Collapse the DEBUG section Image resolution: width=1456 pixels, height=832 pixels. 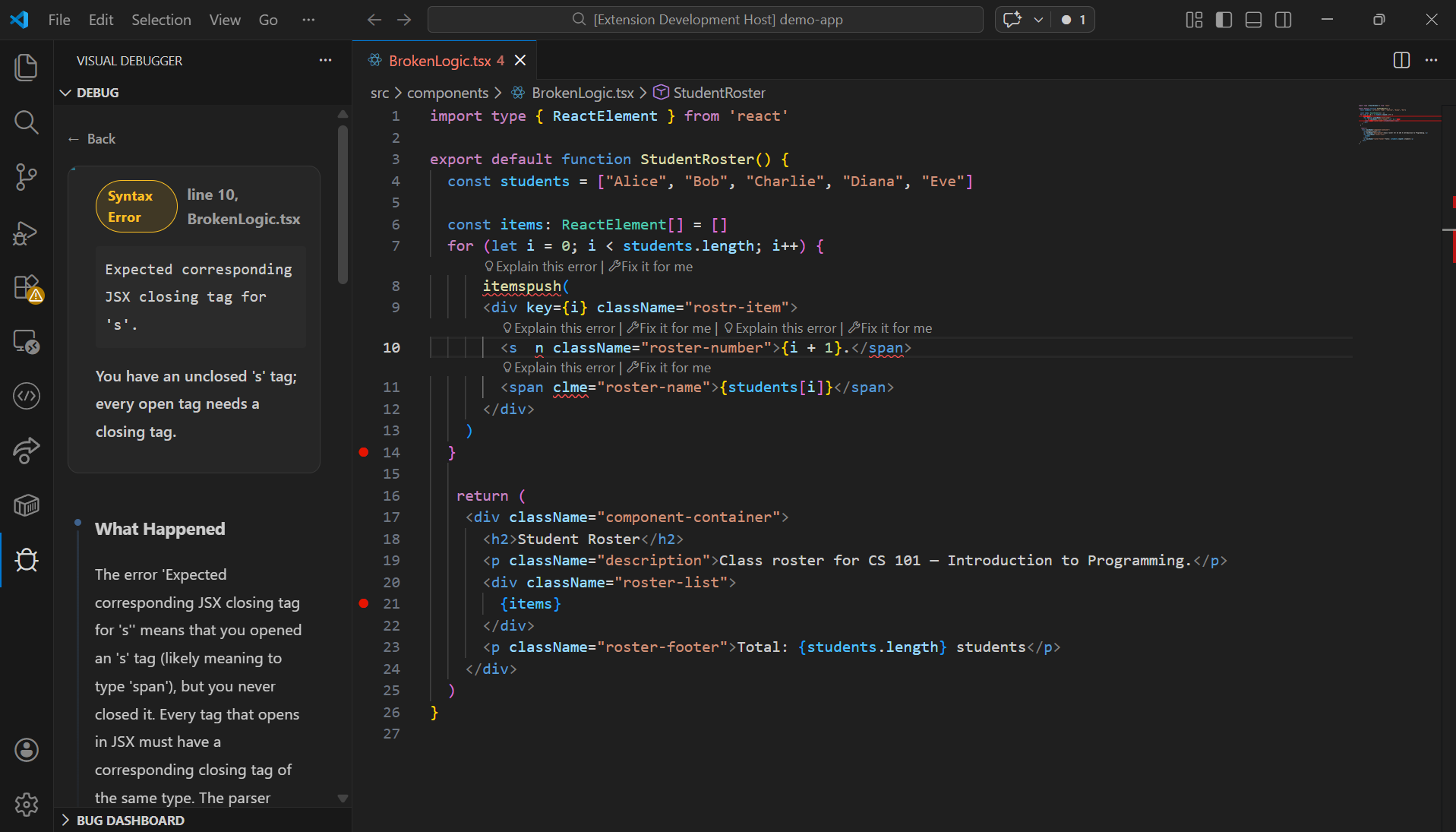pyautogui.click(x=66, y=93)
